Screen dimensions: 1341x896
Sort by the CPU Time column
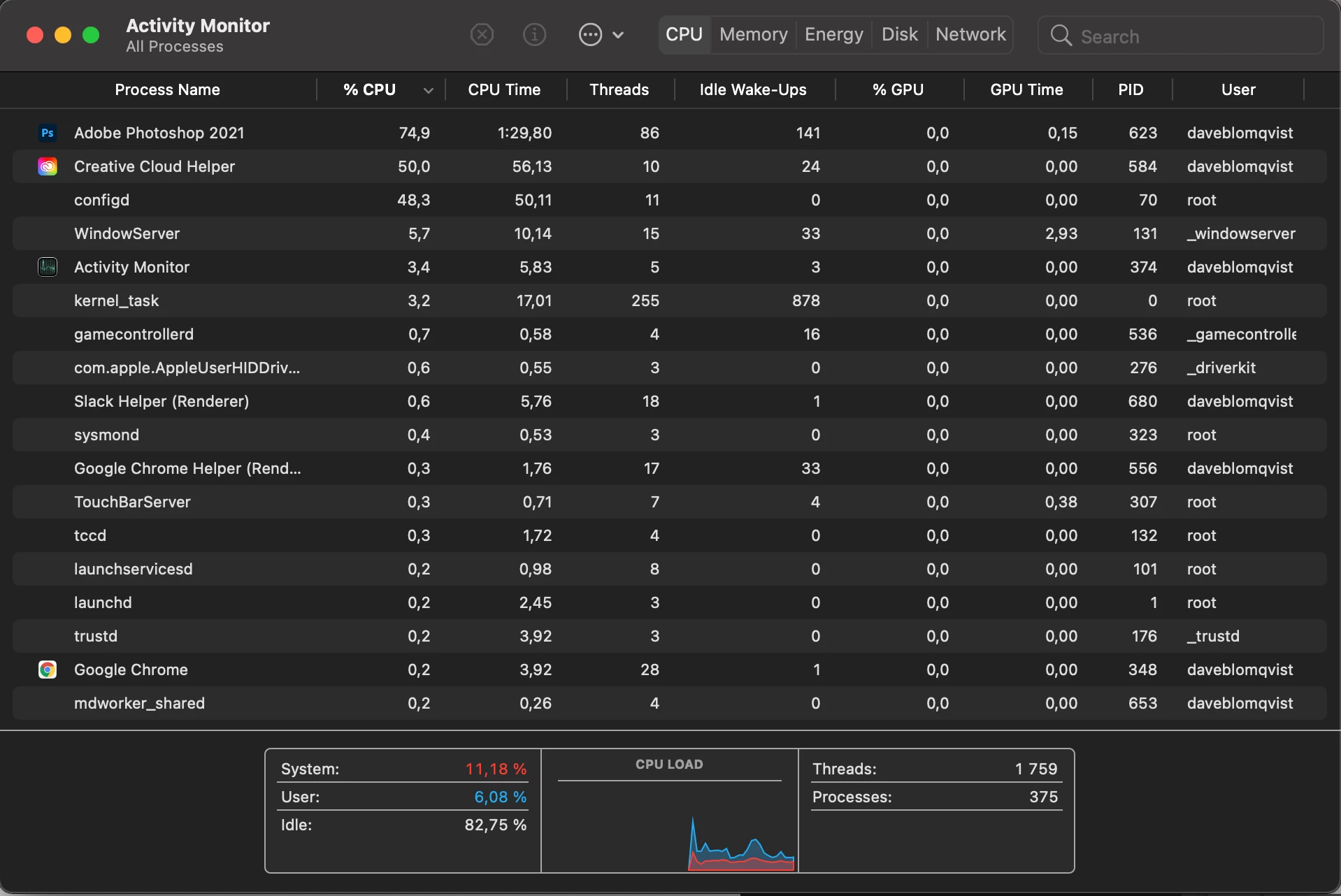click(504, 89)
